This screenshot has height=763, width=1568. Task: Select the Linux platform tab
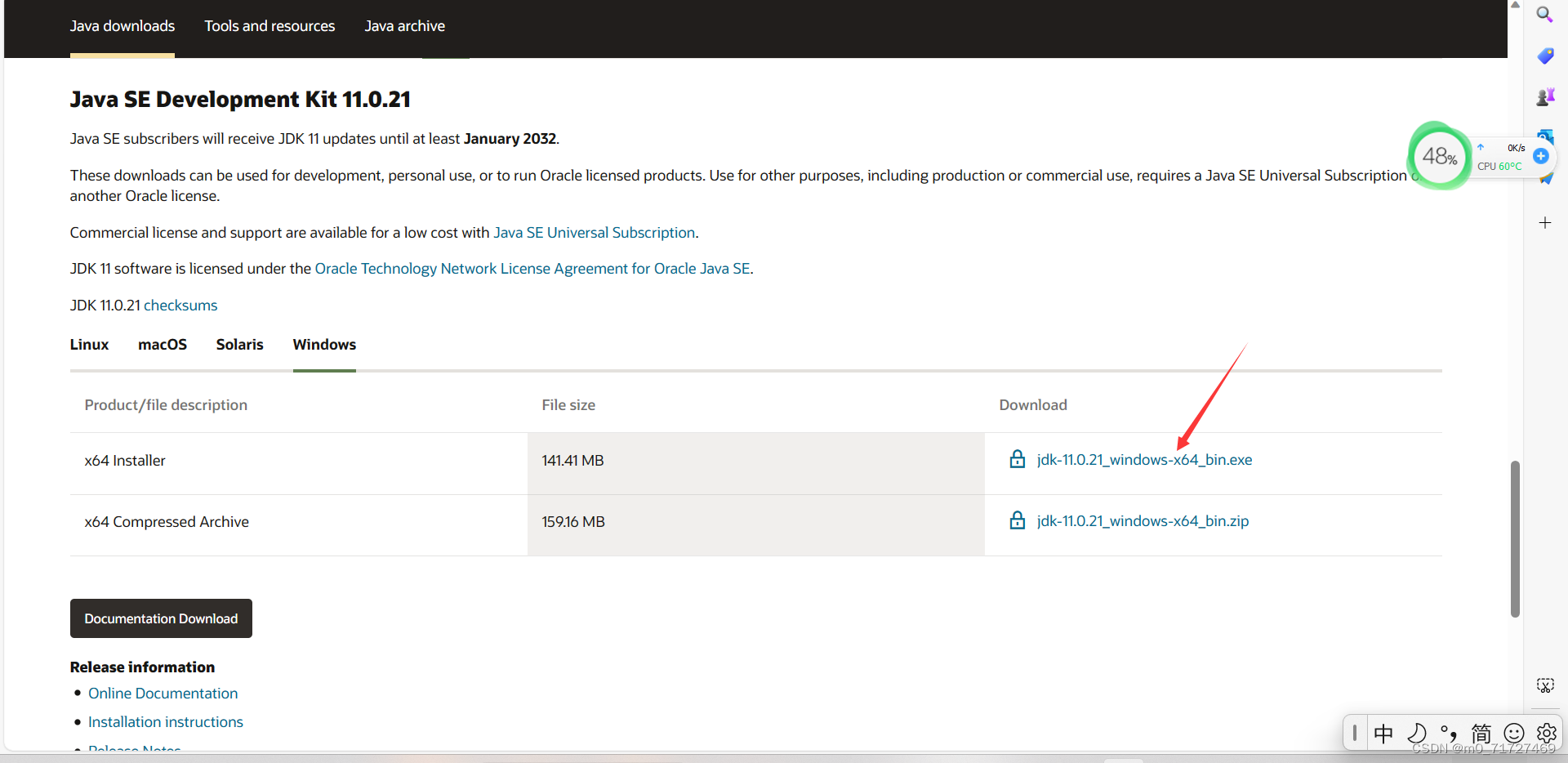89,345
